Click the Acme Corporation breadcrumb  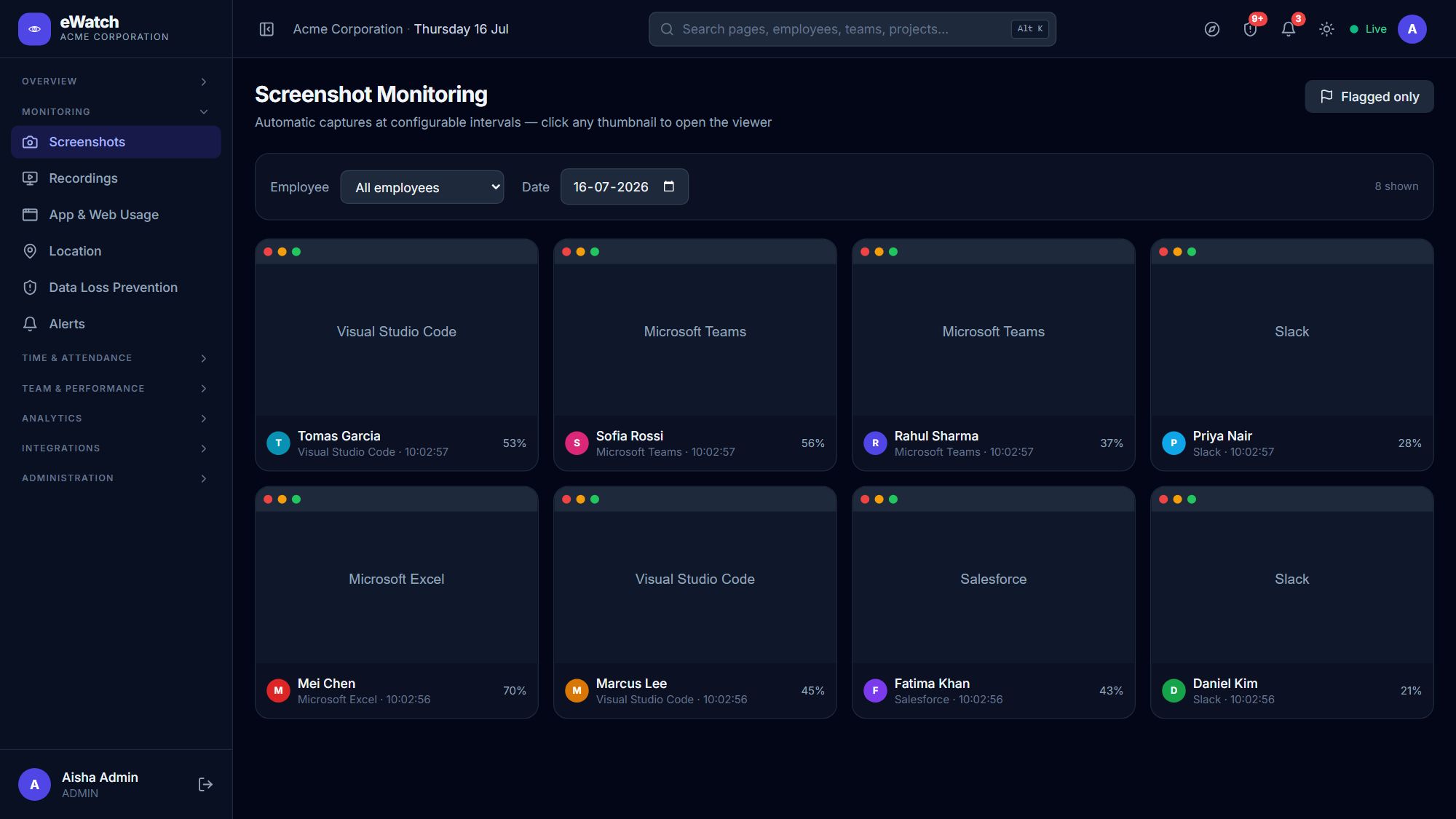pyautogui.click(x=348, y=29)
